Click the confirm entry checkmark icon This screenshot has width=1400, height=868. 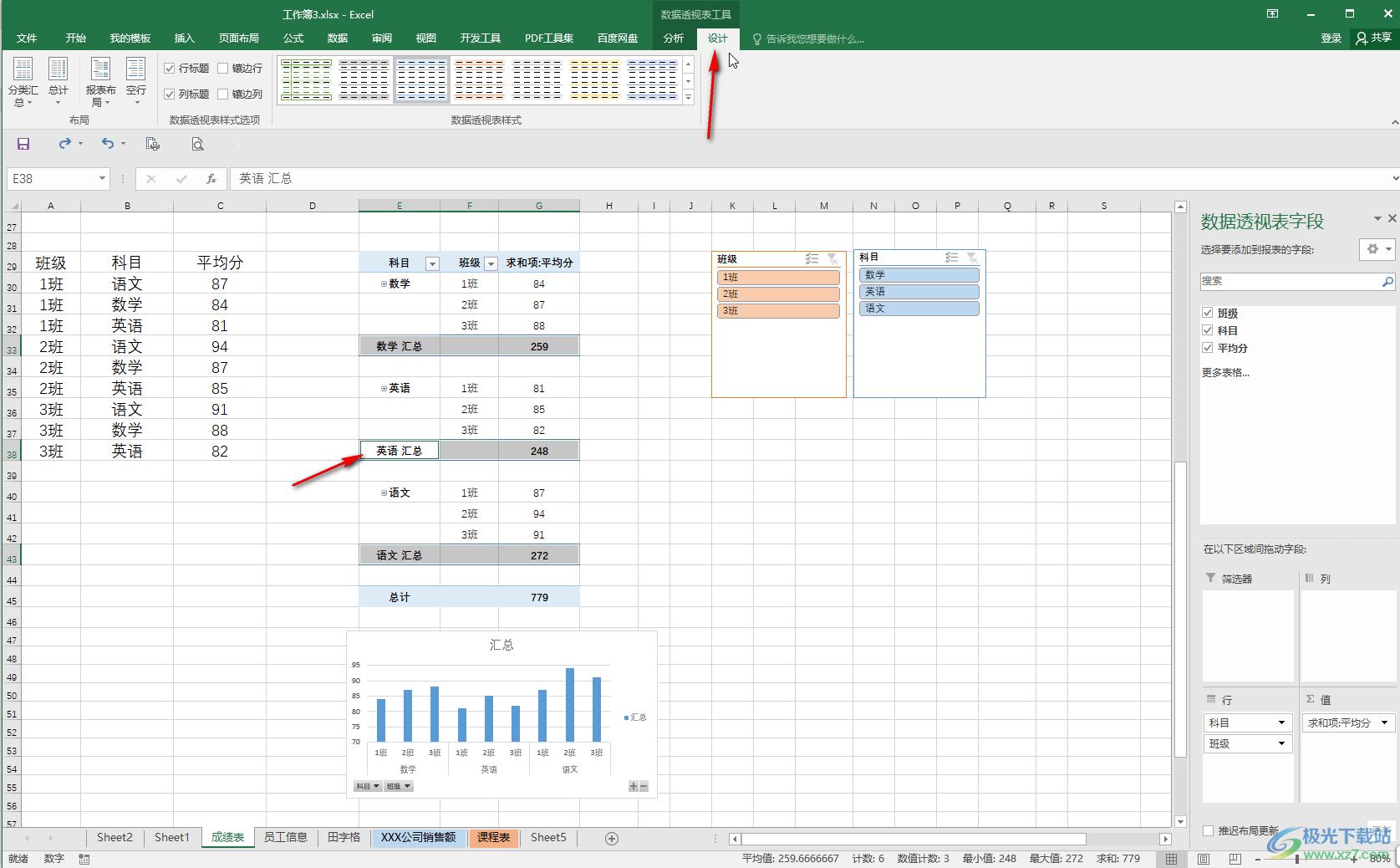coord(181,178)
